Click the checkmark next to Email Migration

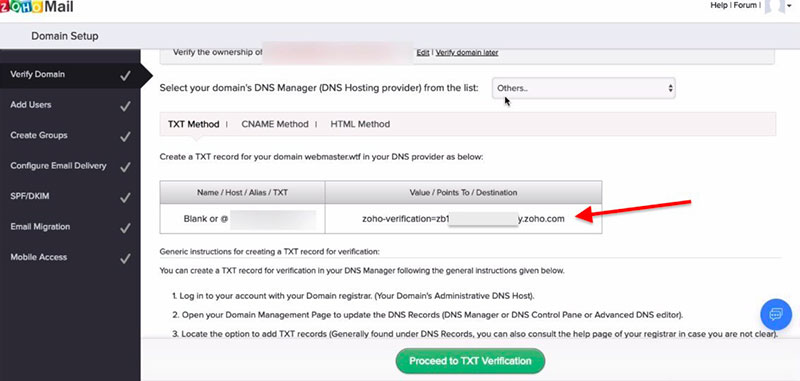pyautogui.click(x=125, y=228)
